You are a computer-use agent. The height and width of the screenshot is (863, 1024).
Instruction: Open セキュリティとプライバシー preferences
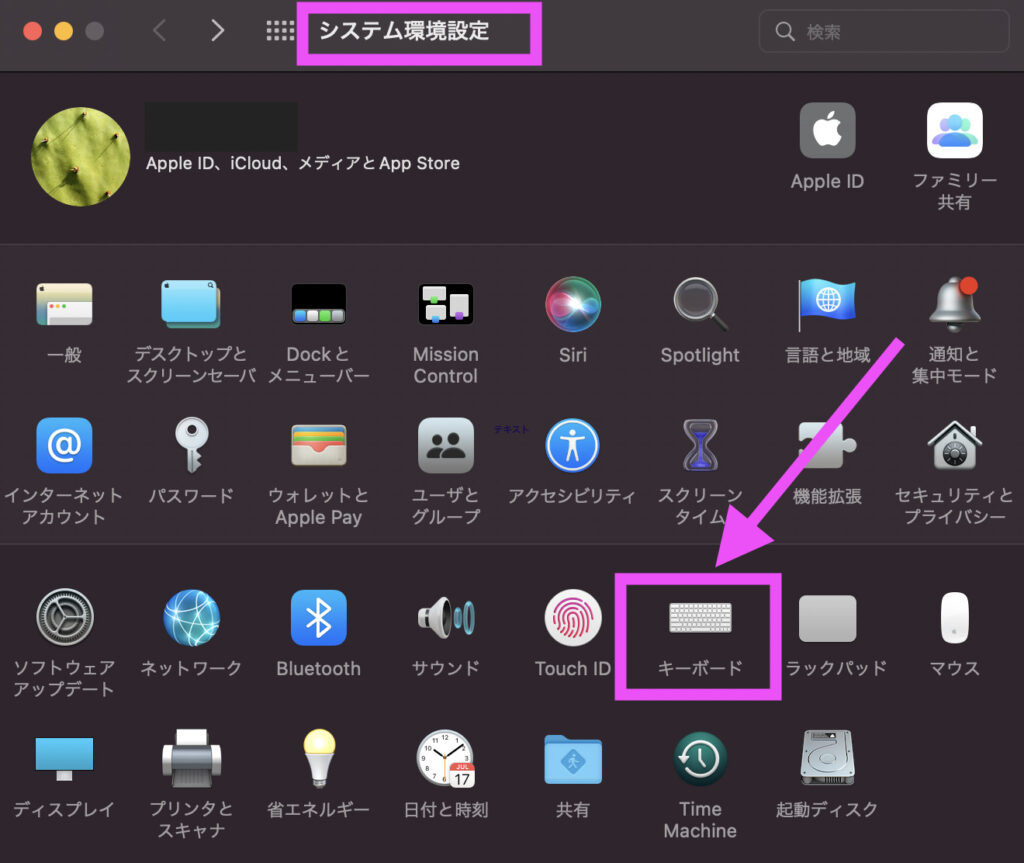954,446
